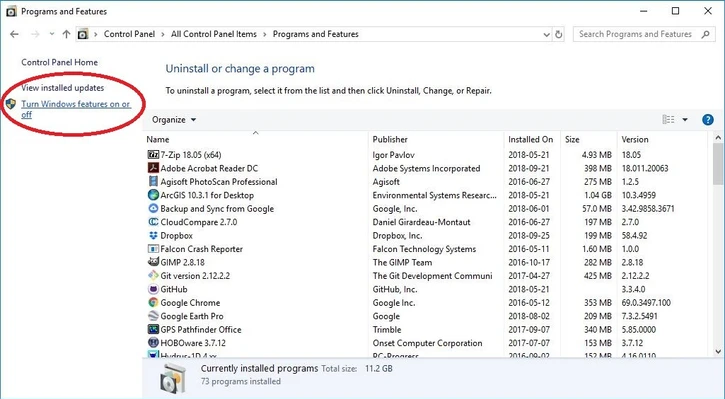This screenshot has height=399, width=725.
Task: Click the change view layout icon
Action: [x=669, y=120]
